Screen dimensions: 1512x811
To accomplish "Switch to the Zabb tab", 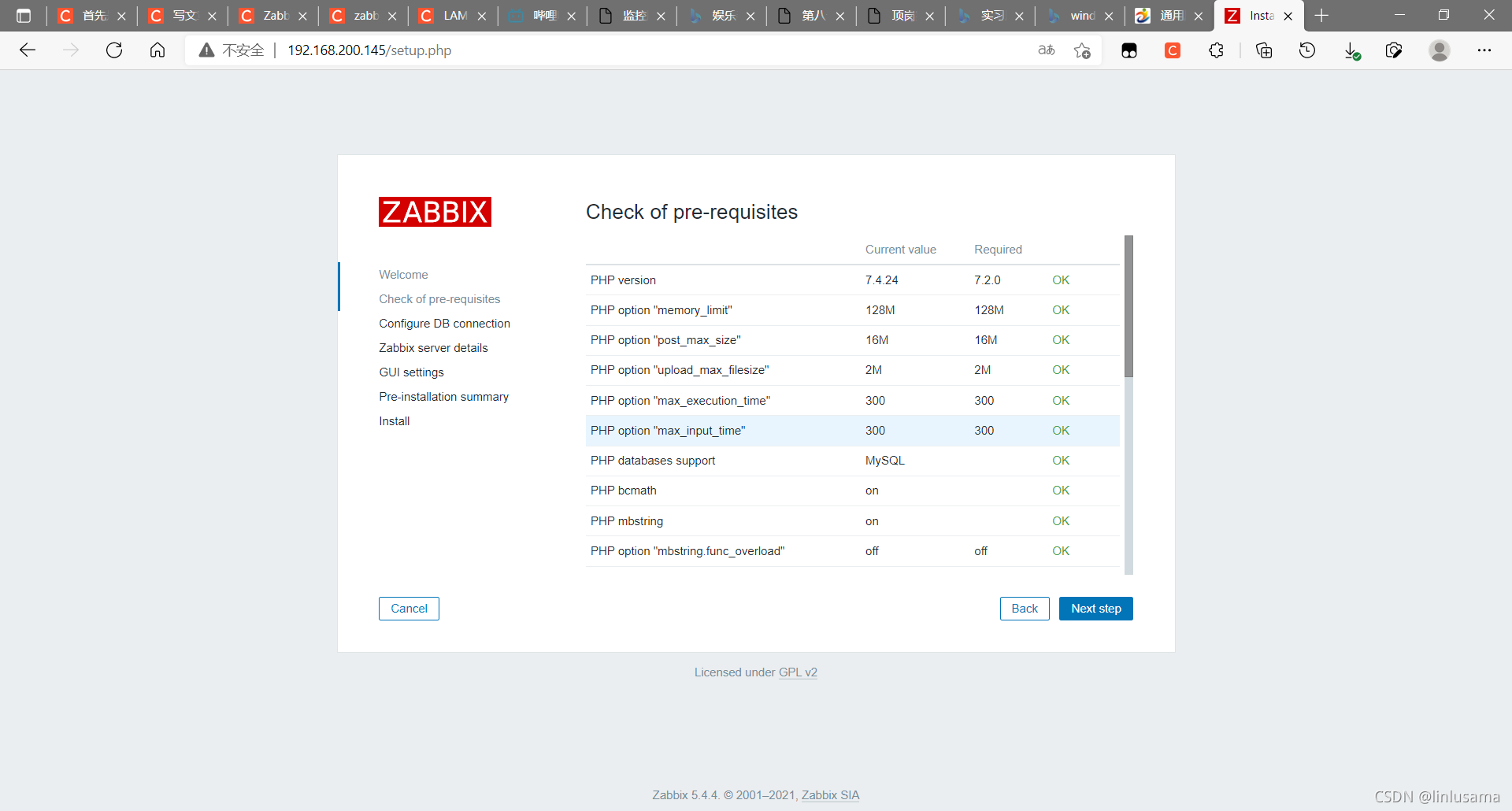I will (x=274, y=16).
